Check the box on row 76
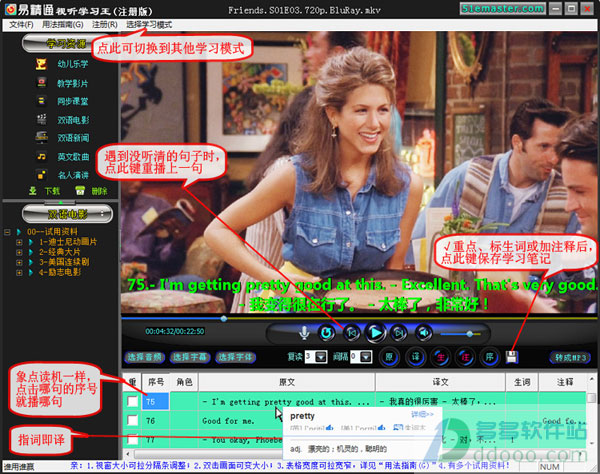The width and height of the screenshot is (600, 474). (x=132, y=420)
